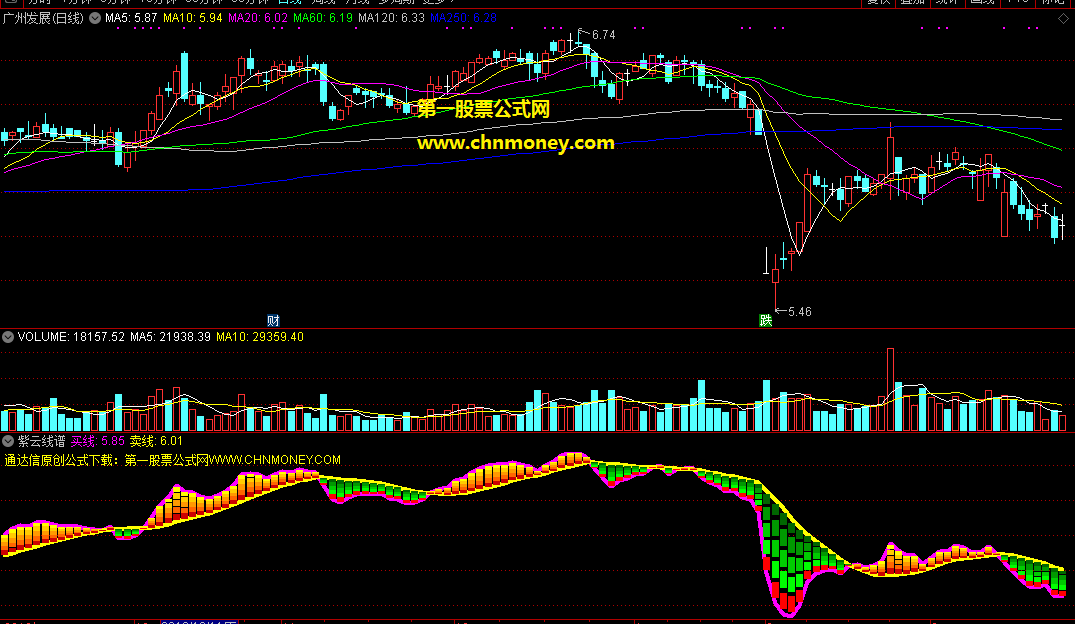Select the magenta MA20: 6.02 label
This screenshot has height=624, width=1075.
[258, 18]
